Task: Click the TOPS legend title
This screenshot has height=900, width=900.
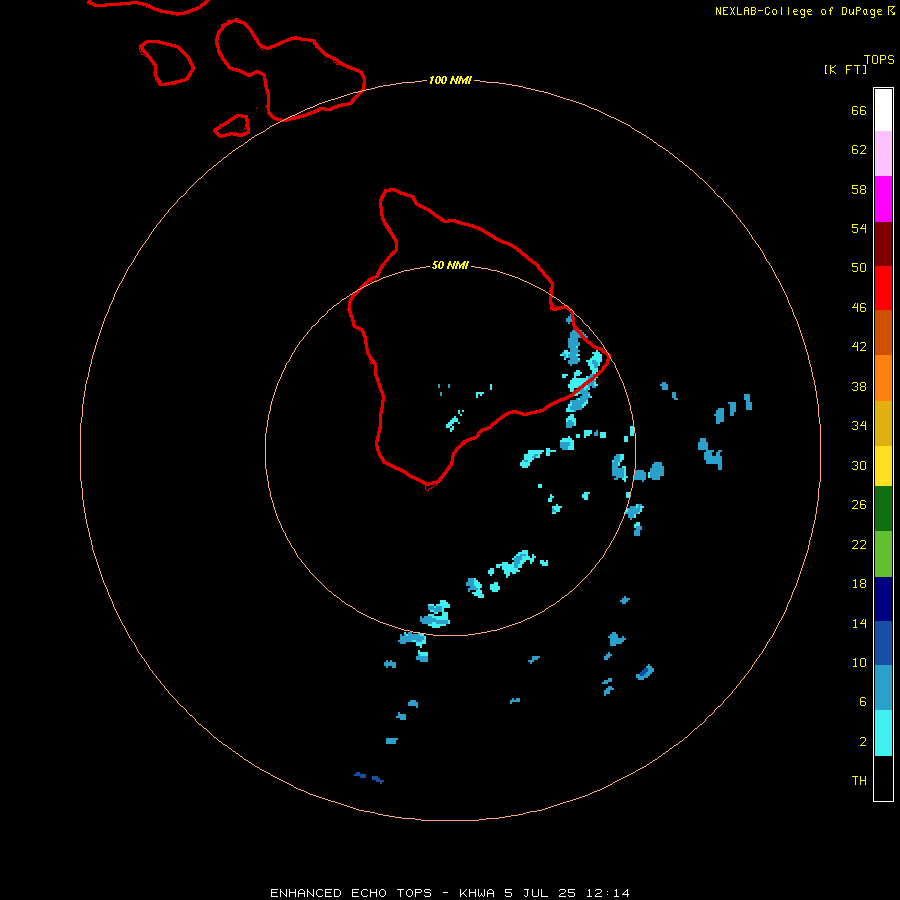Action: (879, 59)
